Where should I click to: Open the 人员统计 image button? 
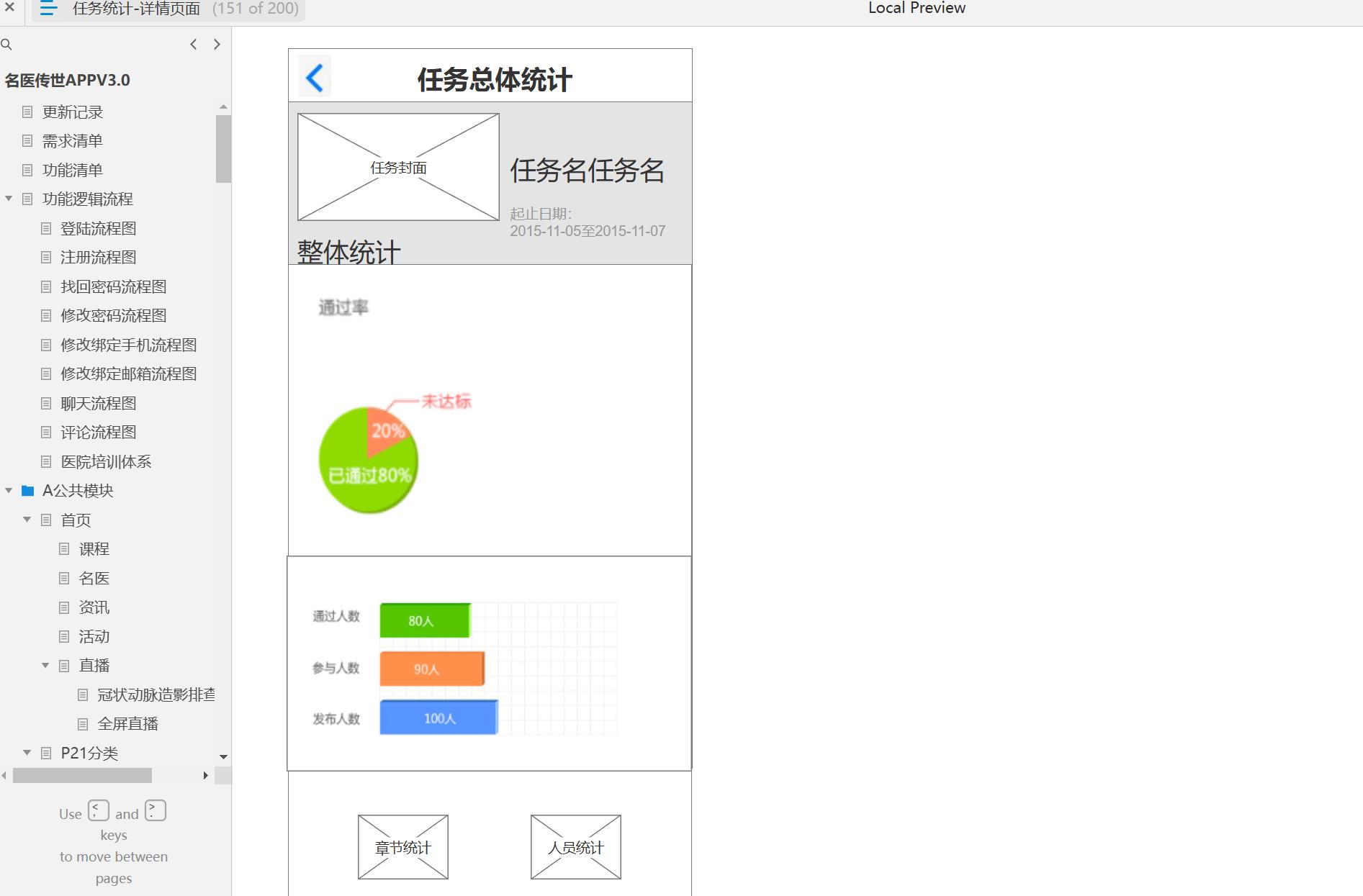click(x=576, y=847)
